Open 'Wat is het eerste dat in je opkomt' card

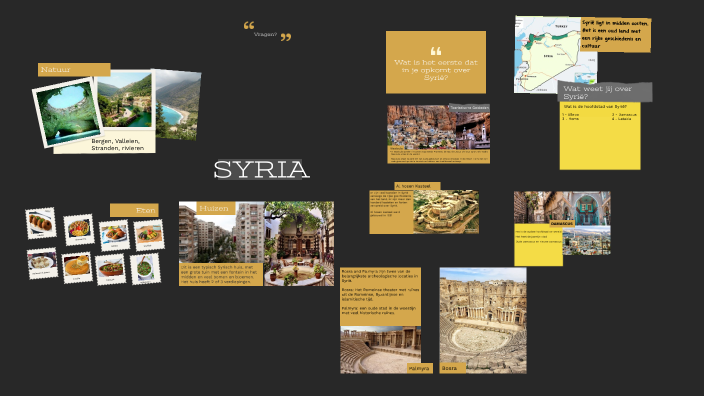click(x=436, y=62)
